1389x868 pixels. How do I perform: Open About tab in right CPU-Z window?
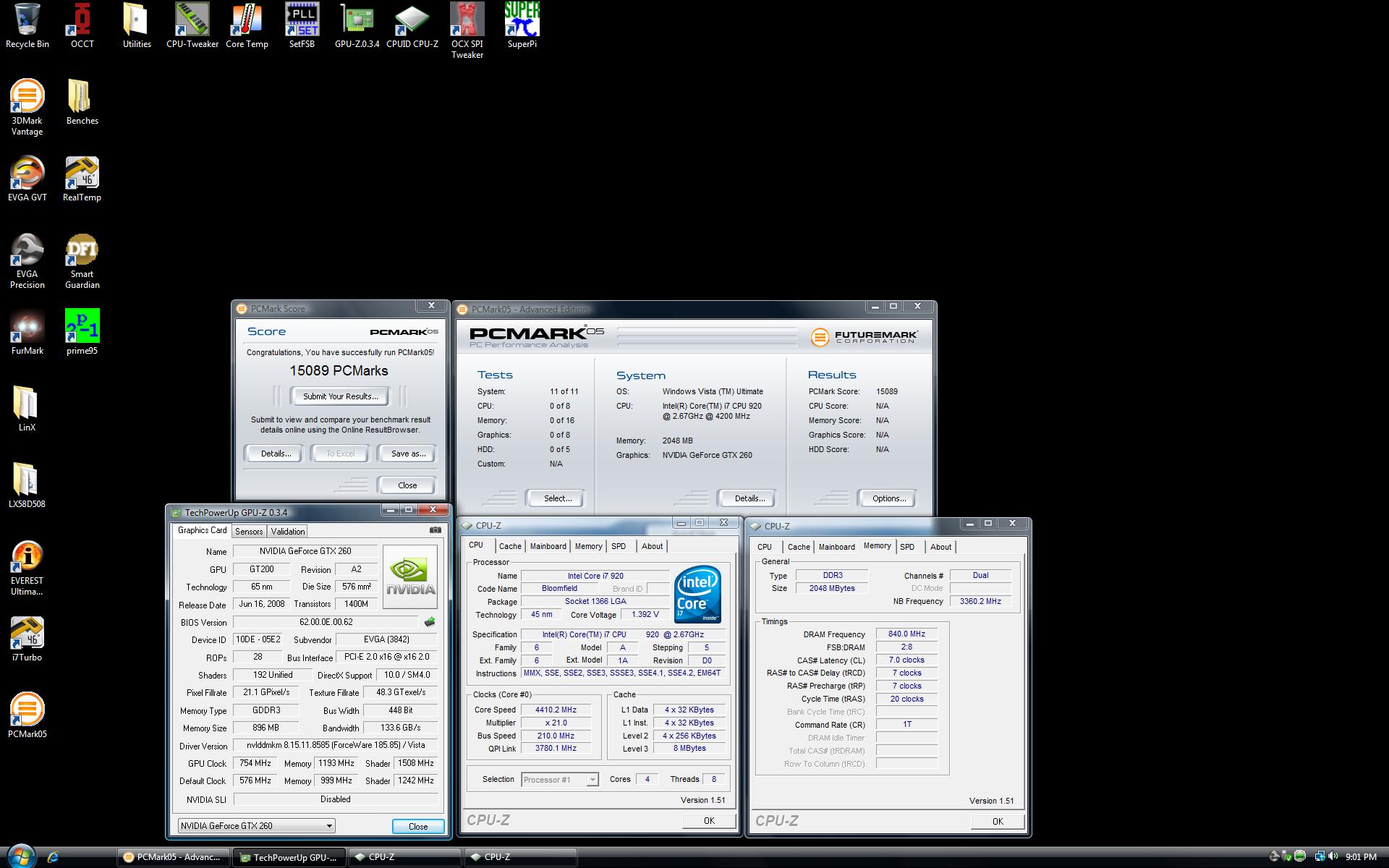[x=940, y=548]
